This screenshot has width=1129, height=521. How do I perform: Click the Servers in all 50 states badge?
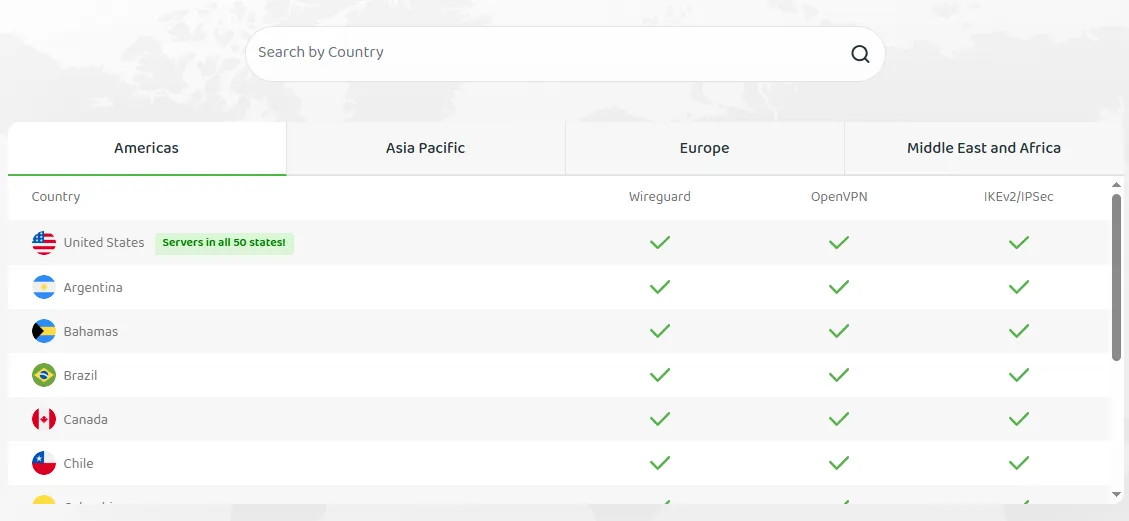pyautogui.click(x=224, y=243)
